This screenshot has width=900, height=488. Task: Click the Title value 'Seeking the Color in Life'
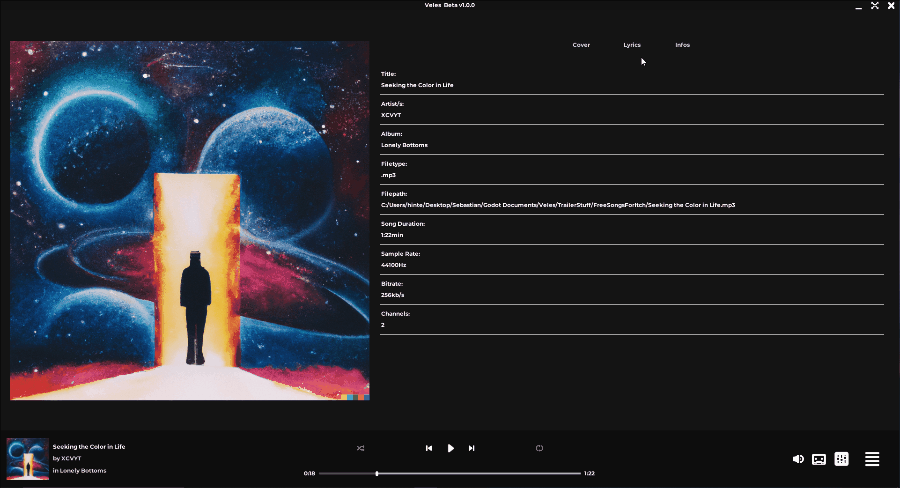click(x=417, y=85)
